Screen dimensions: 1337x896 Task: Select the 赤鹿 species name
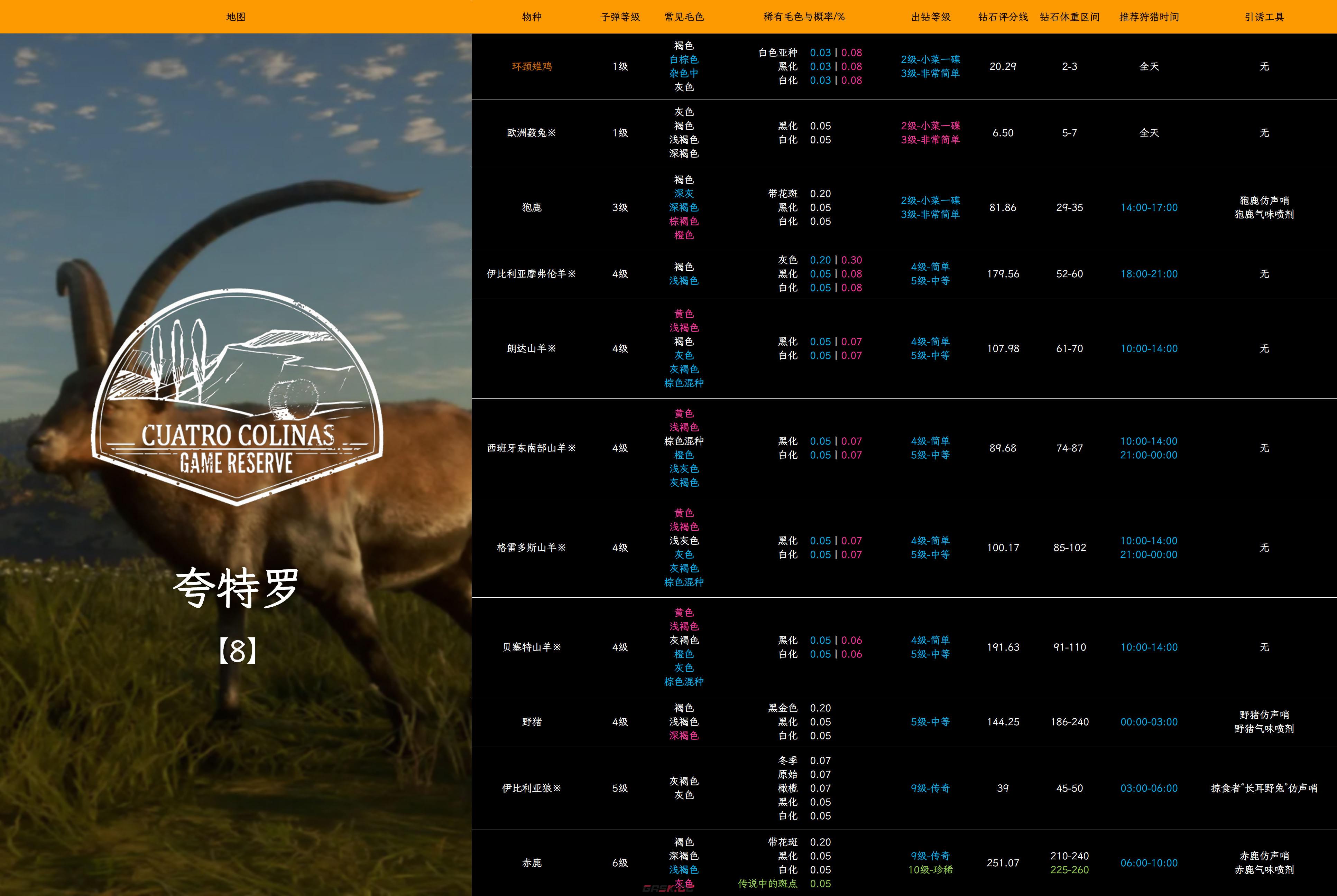point(531,863)
